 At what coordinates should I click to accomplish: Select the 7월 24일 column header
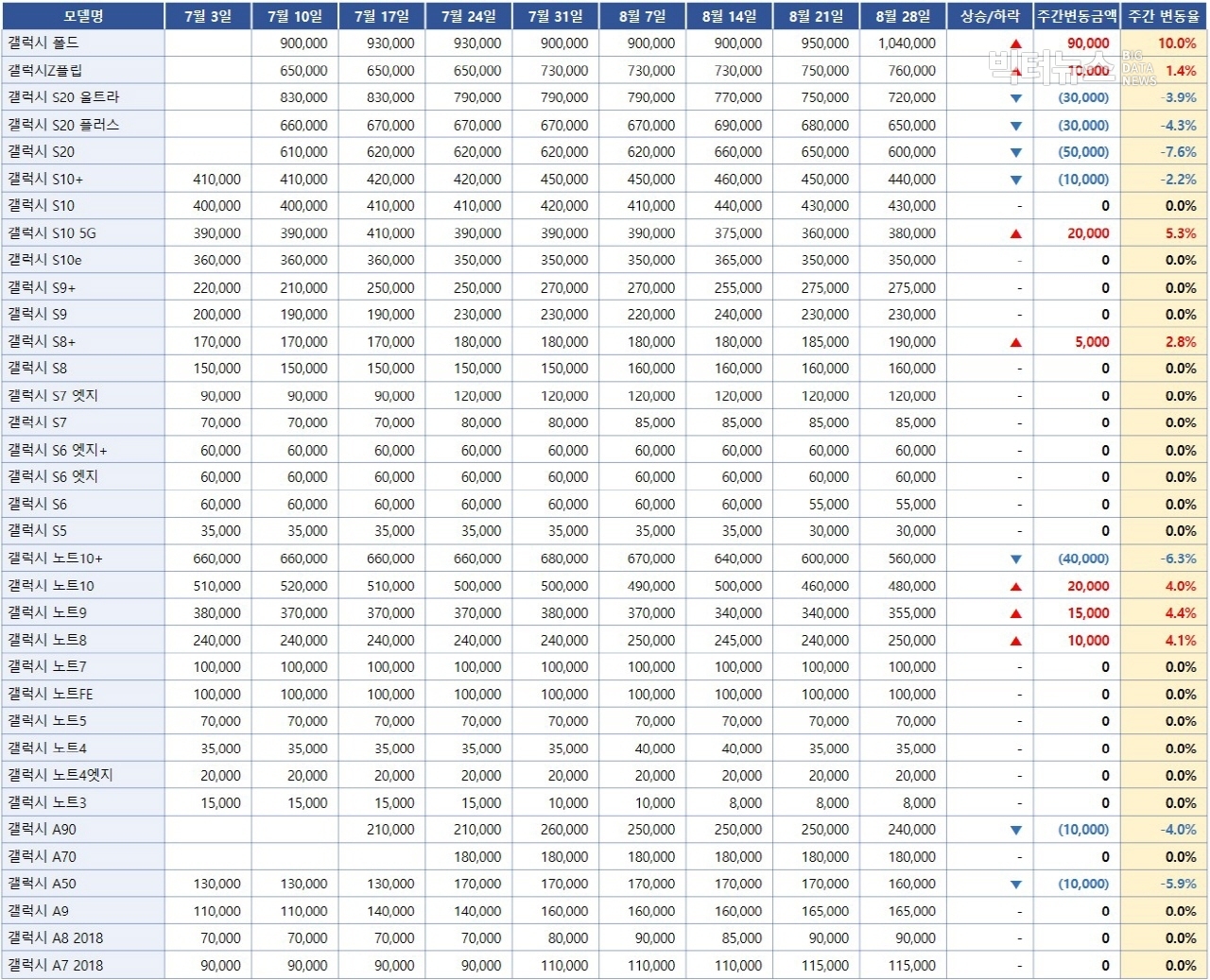(469, 16)
